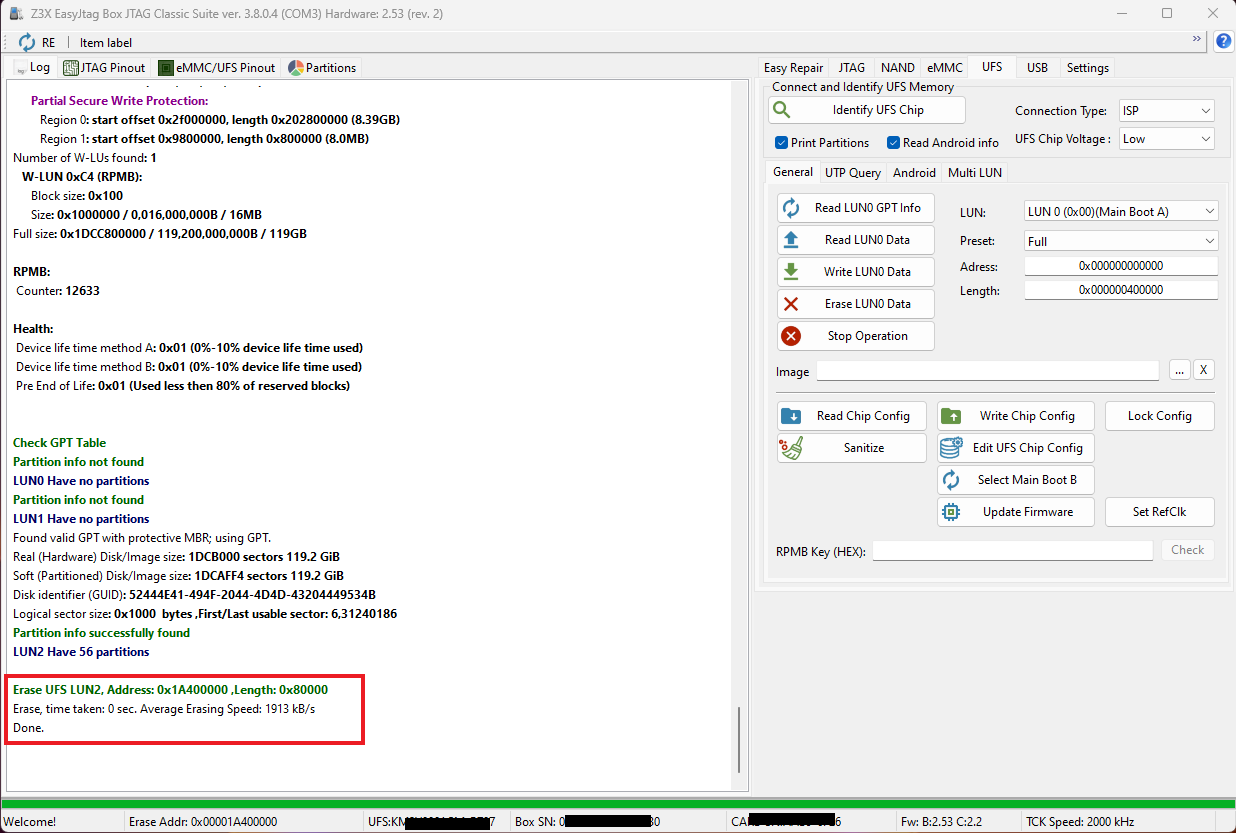Click the database gear icon on Edit UFS Chip Config

pyautogui.click(x=951, y=448)
